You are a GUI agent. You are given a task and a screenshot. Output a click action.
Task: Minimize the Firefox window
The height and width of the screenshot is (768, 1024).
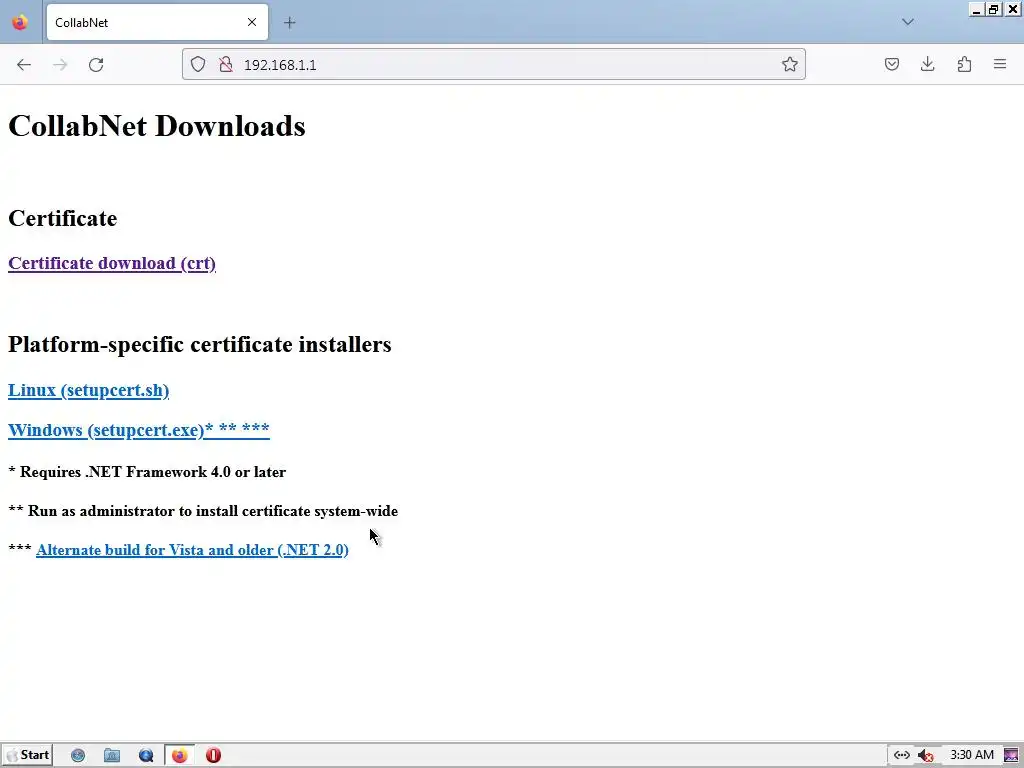tap(977, 10)
